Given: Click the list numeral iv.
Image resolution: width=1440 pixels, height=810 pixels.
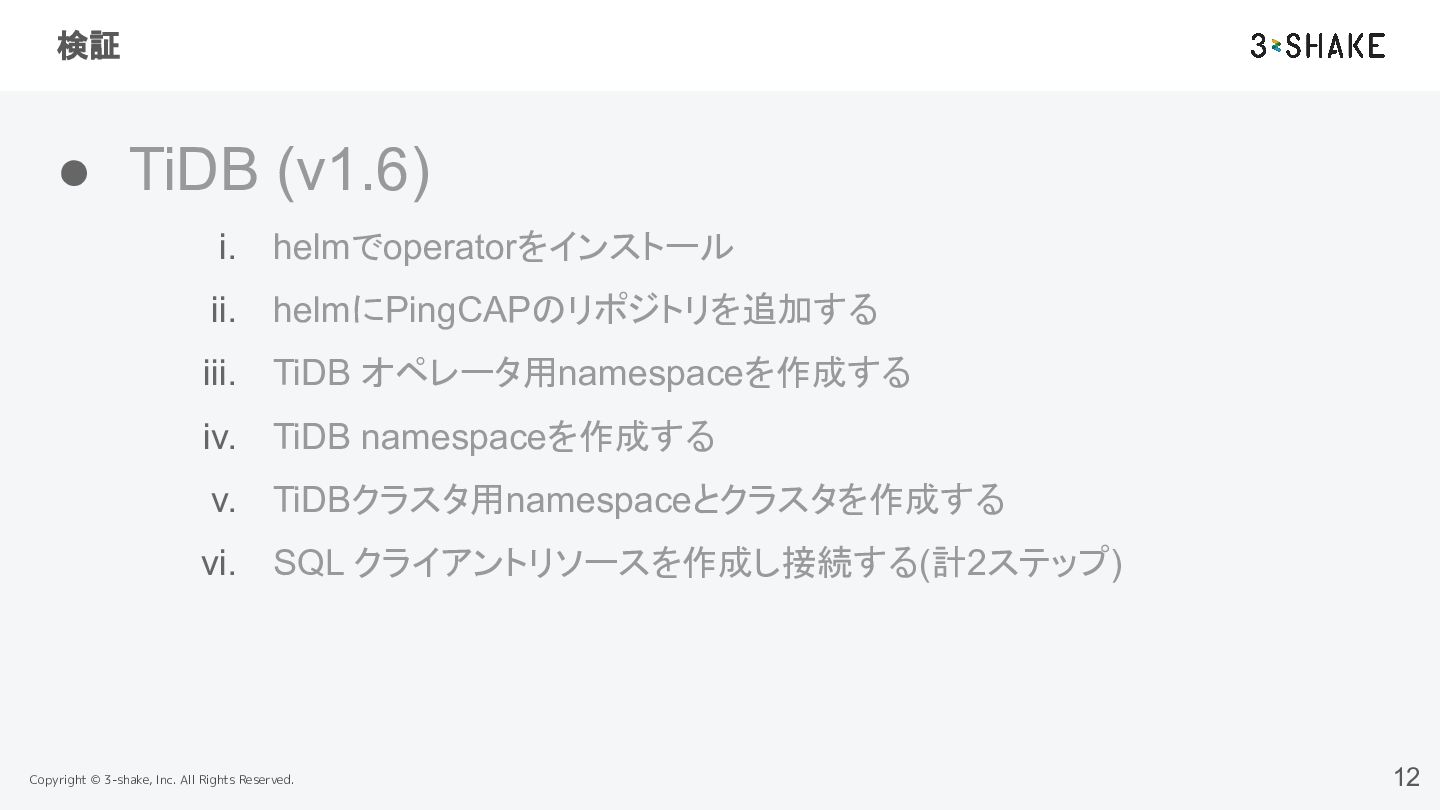Looking at the screenshot, I should [220, 437].
